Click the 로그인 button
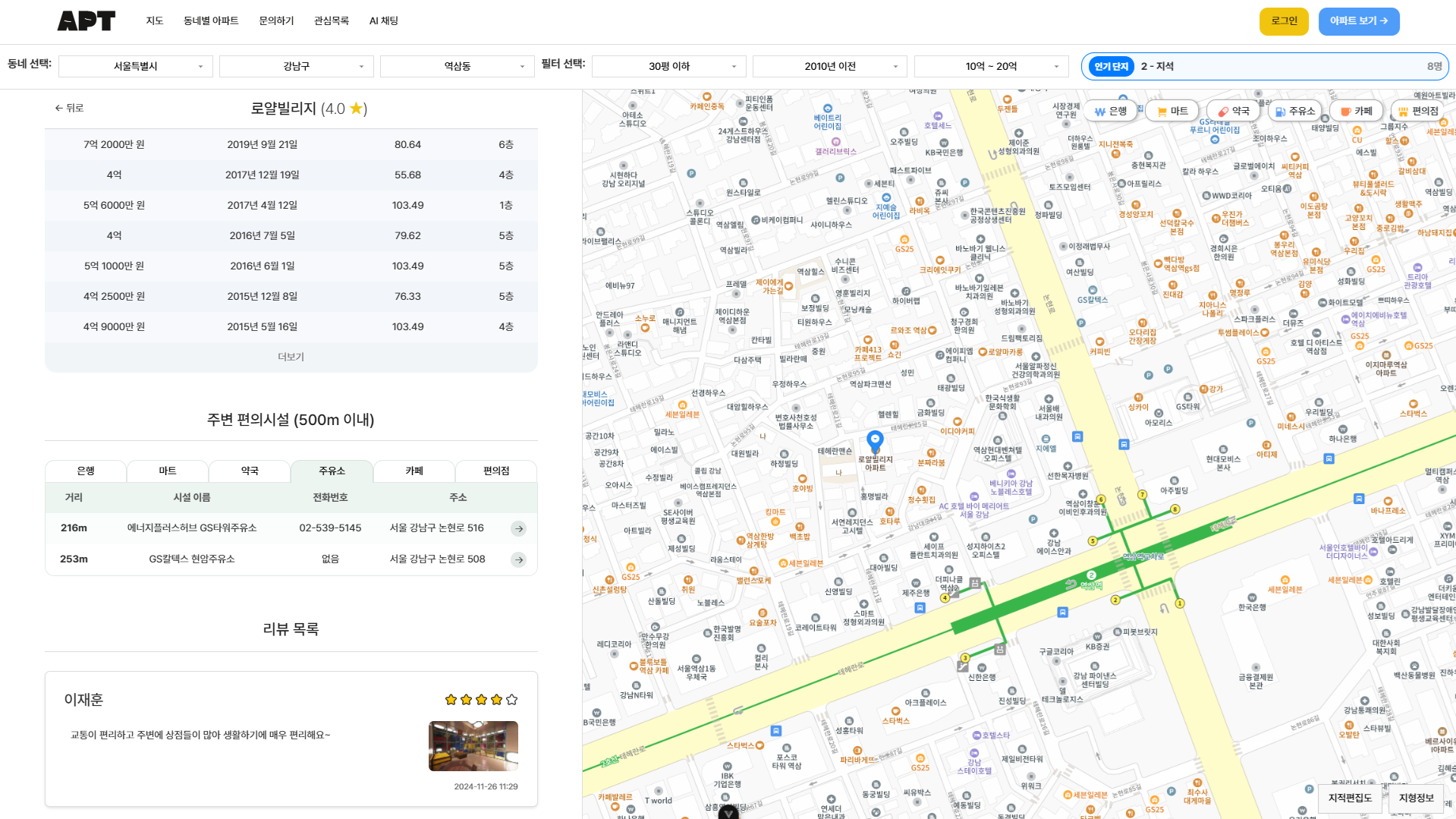This screenshot has height=819, width=1456. [1284, 21]
